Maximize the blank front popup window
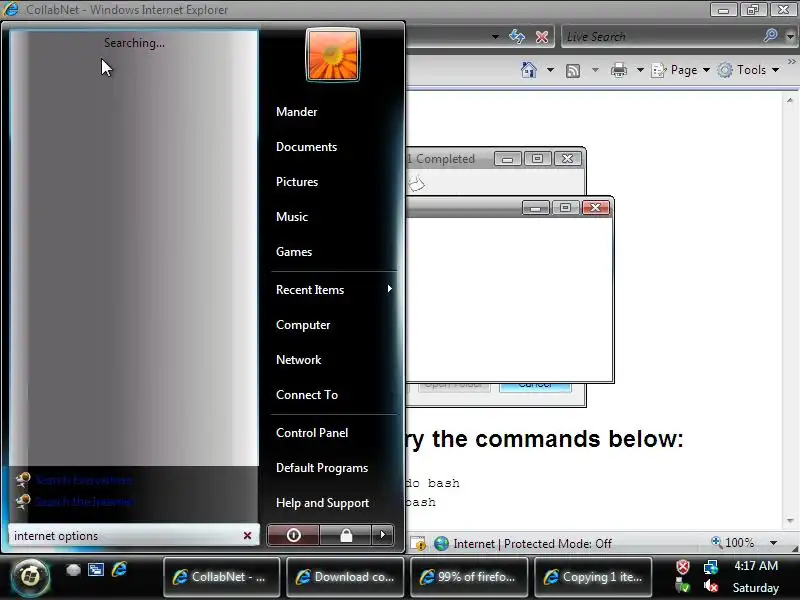The width and height of the screenshot is (800, 600). (565, 208)
